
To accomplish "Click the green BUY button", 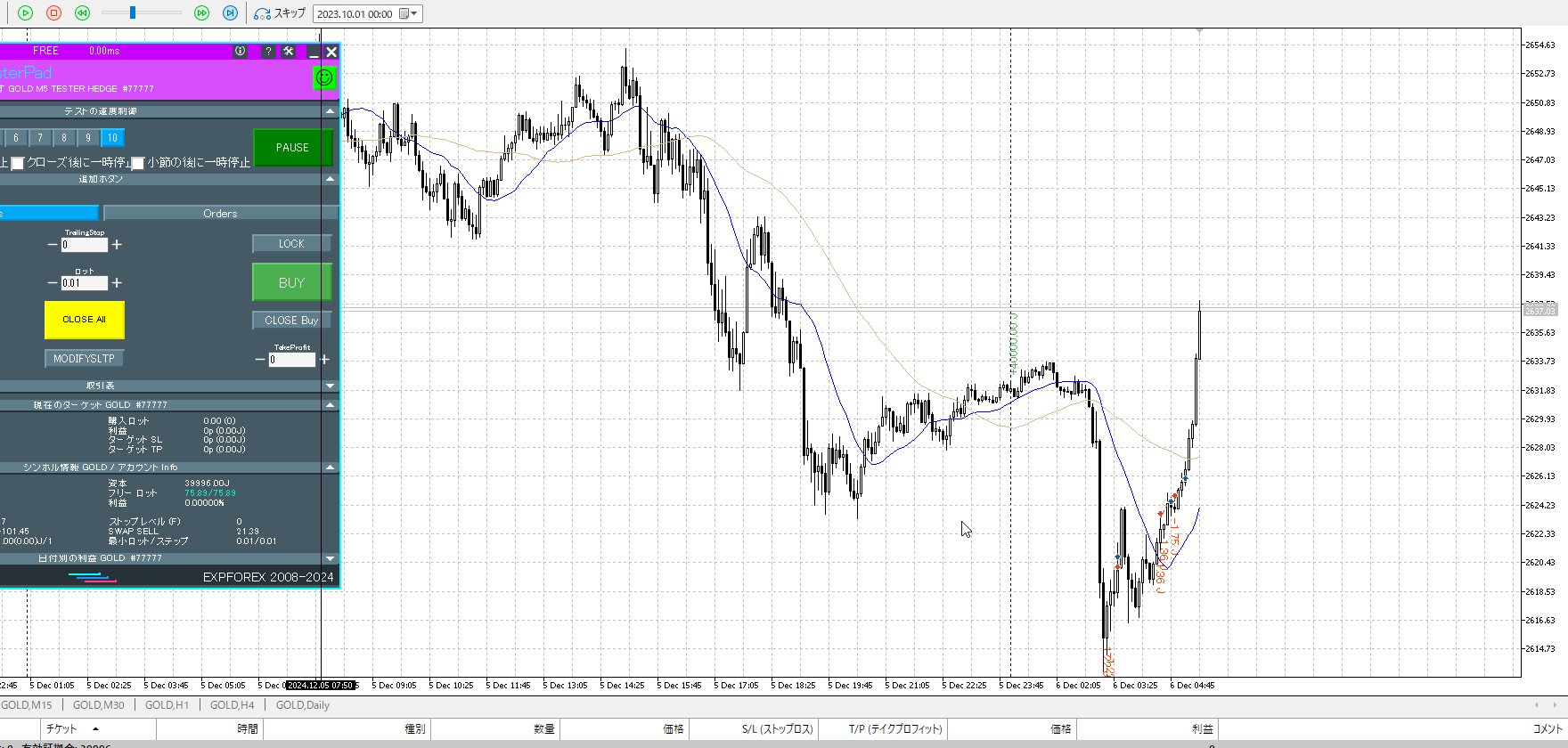I will pos(291,282).
